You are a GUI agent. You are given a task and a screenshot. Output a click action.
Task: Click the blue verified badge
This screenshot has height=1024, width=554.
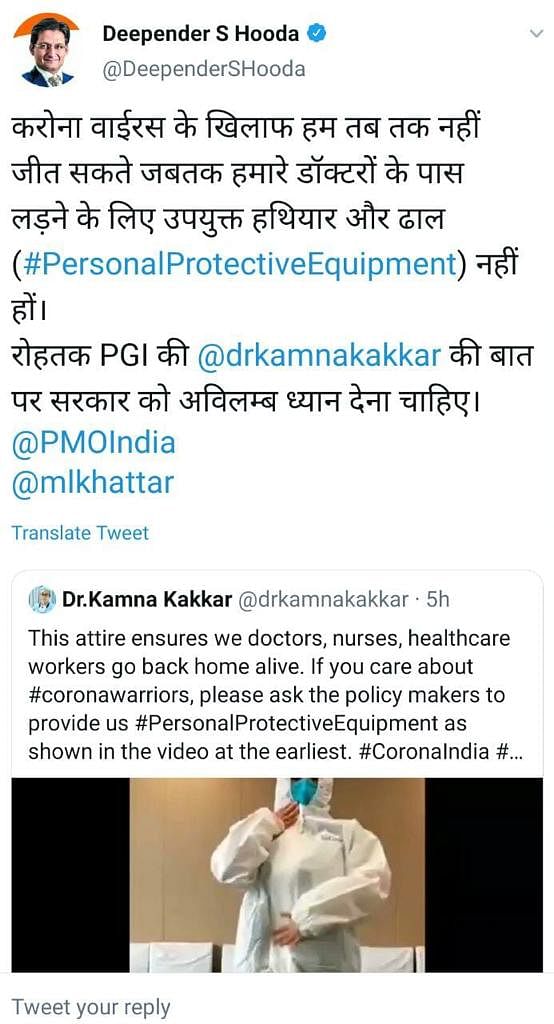pos(317,34)
